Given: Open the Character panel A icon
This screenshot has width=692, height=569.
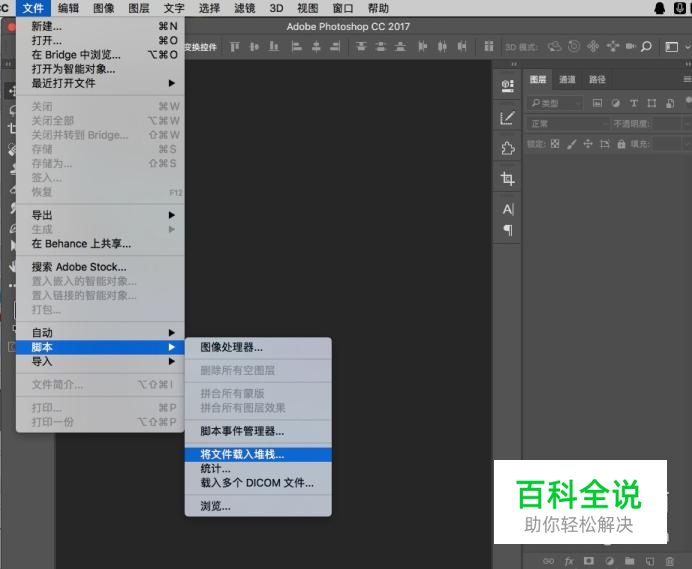Looking at the screenshot, I should pos(508,209).
